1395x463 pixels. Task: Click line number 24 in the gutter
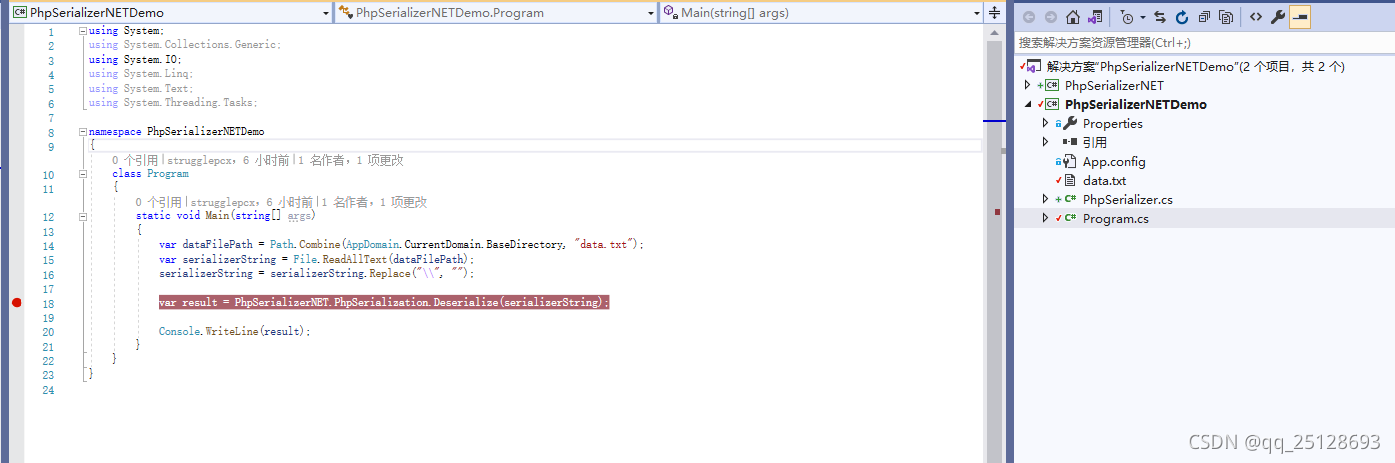(x=49, y=389)
